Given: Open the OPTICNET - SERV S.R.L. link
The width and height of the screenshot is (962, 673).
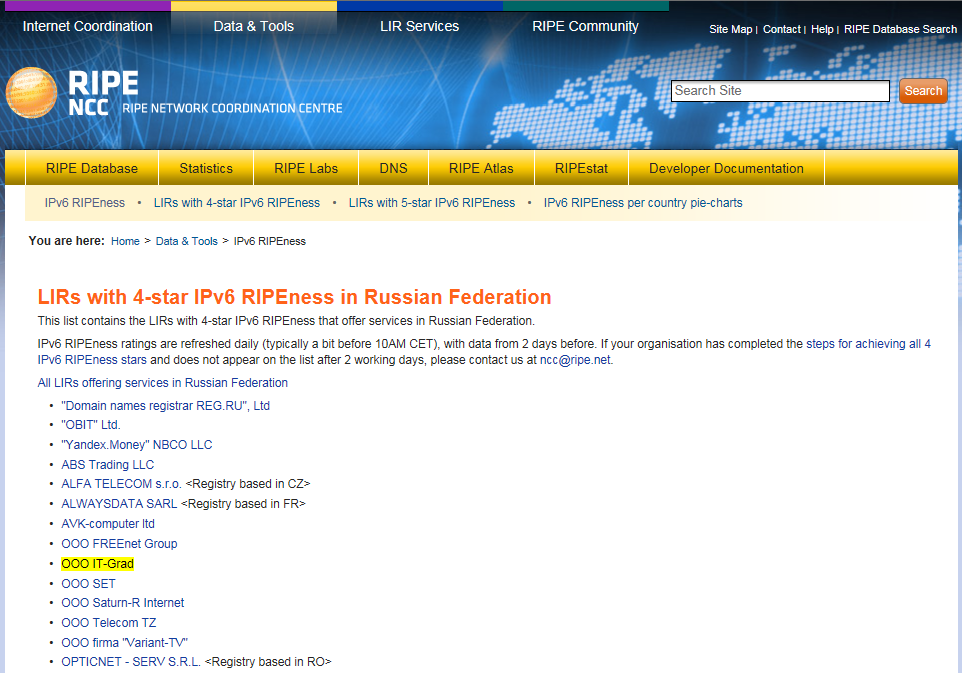Looking at the screenshot, I should [131, 662].
